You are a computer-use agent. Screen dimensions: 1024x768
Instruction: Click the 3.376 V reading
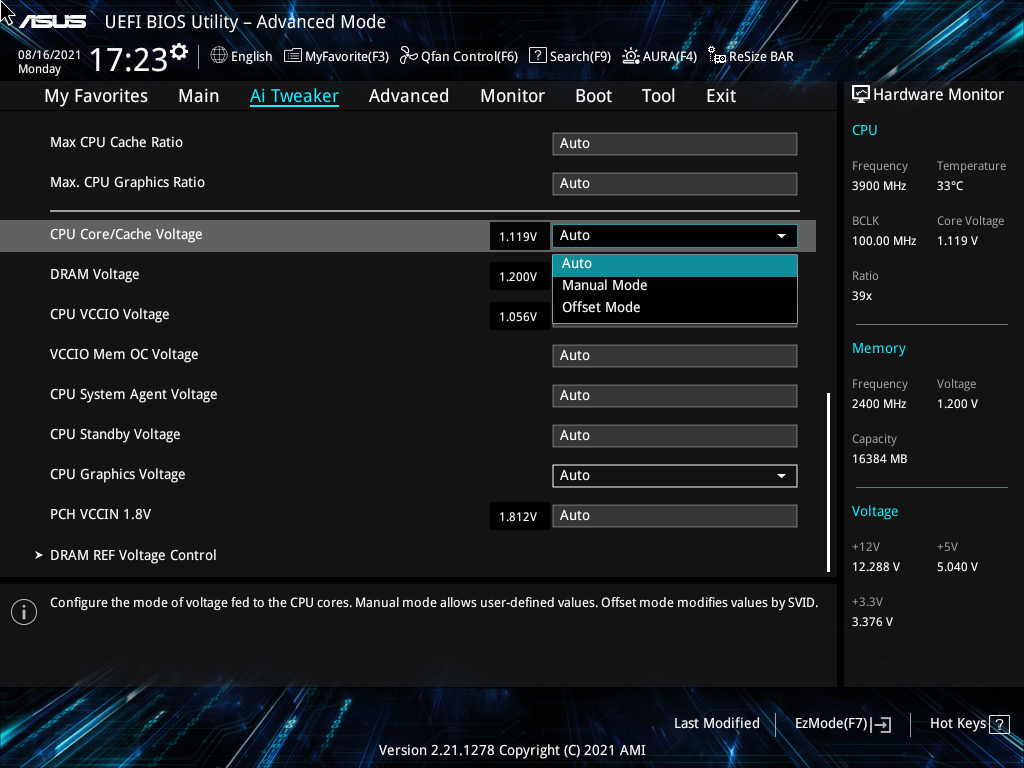872,622
